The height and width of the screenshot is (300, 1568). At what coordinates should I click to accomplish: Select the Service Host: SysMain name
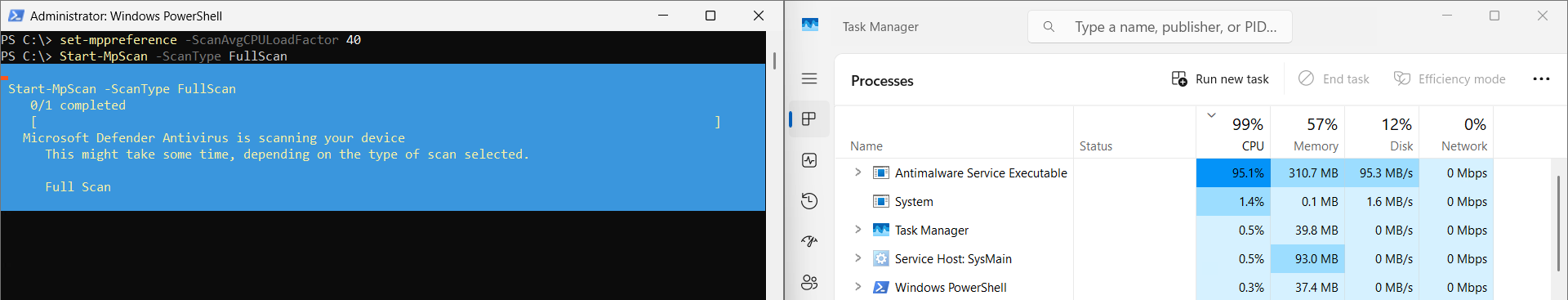pos(953,259)
